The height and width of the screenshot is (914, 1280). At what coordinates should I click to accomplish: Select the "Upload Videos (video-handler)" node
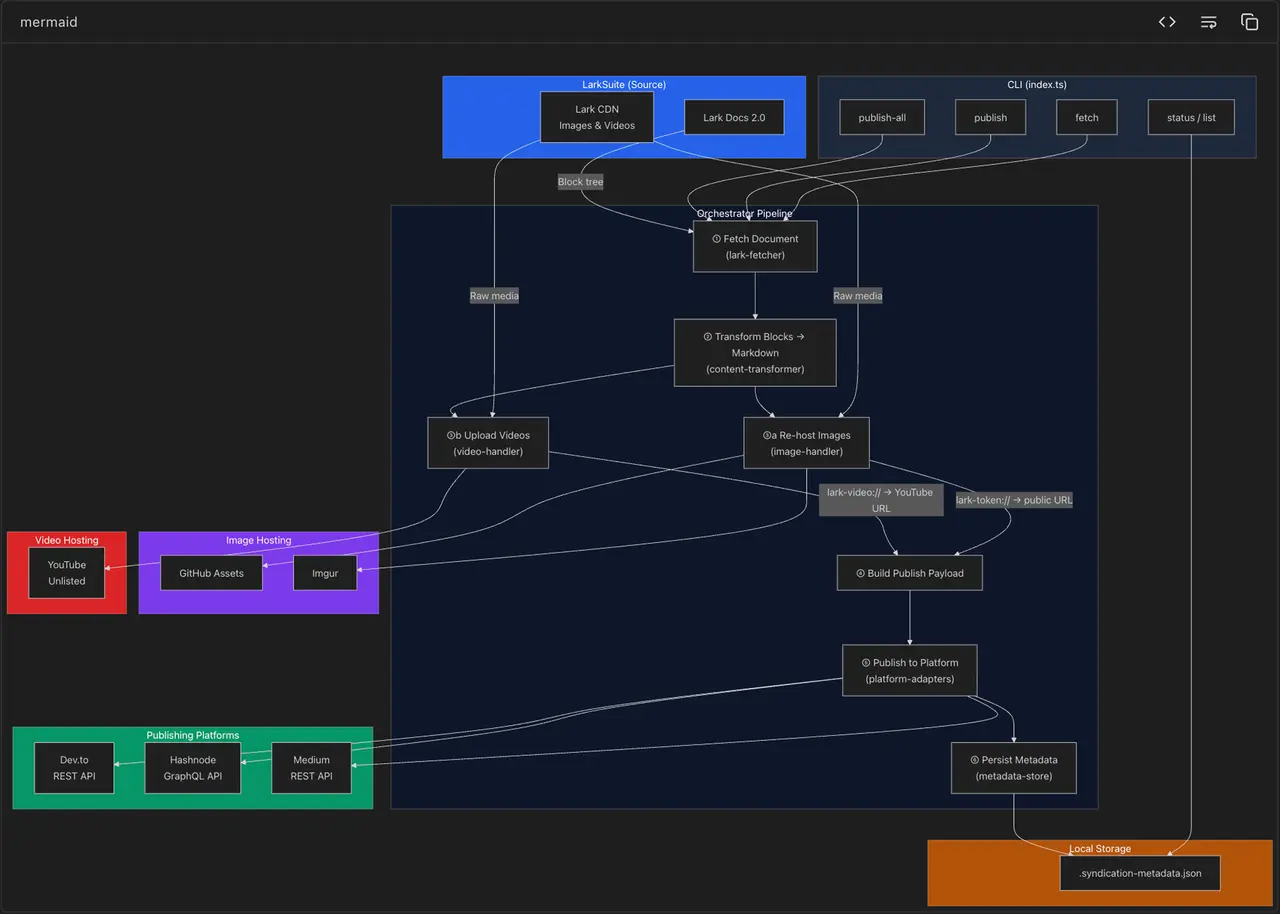point(487,442)
